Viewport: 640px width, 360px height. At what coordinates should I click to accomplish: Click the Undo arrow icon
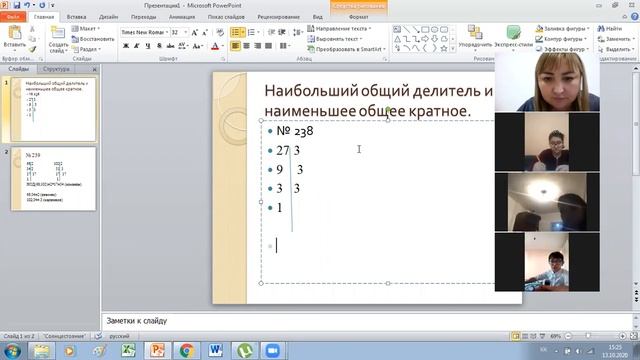pos(27,5)
